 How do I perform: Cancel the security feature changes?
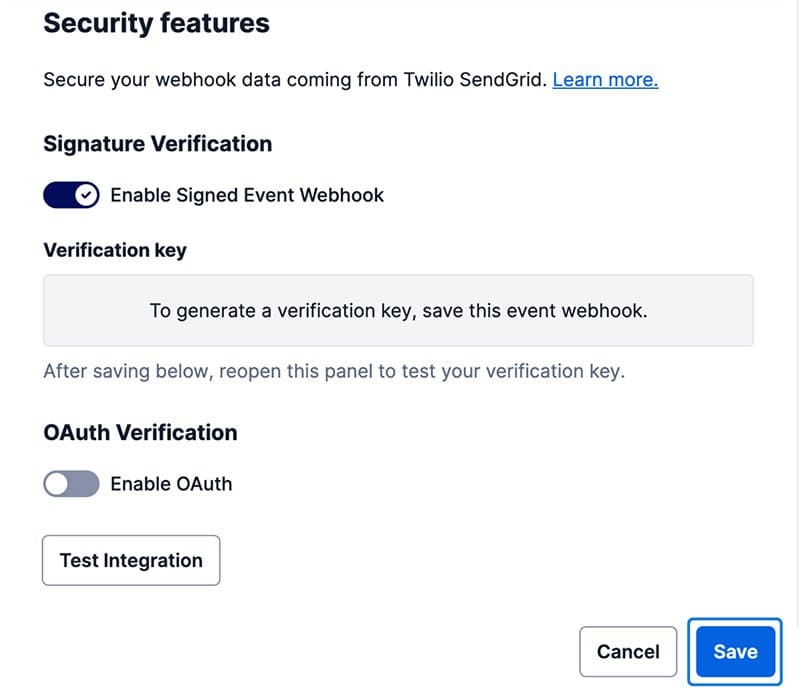628,651
